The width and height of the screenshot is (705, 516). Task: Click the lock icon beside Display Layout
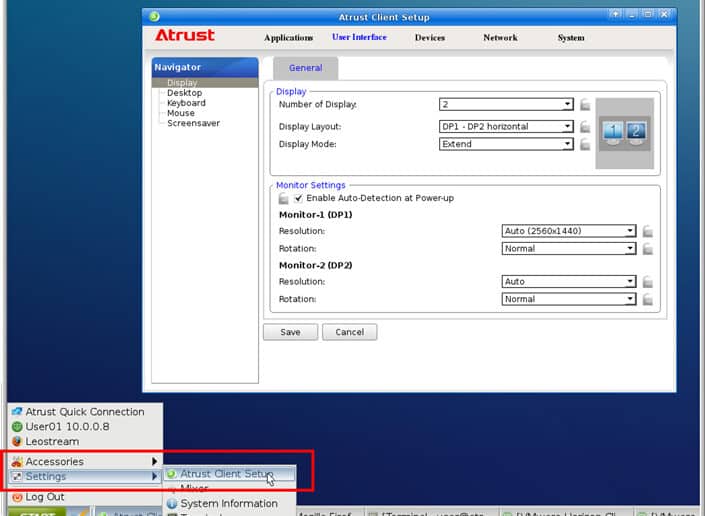pyautogui.click(x=585, y=127)
